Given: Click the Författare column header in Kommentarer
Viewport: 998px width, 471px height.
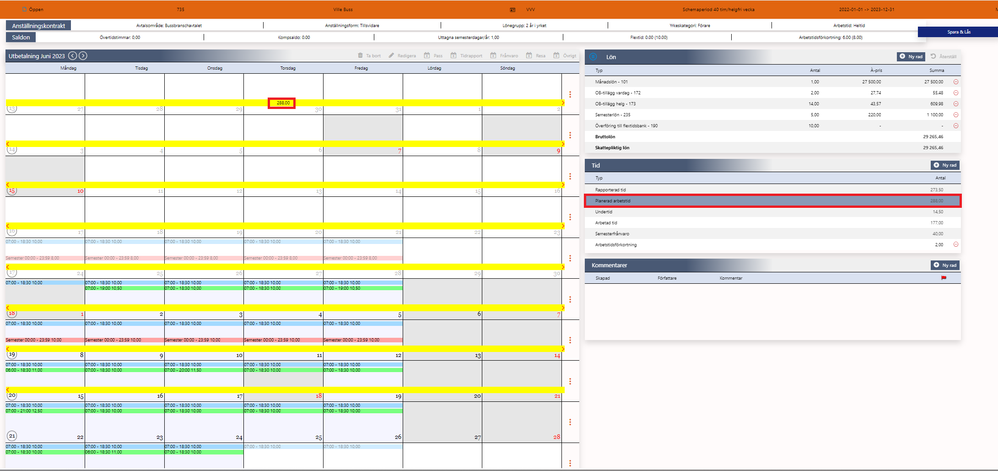Looking at the screenshot, I should 667,278.
